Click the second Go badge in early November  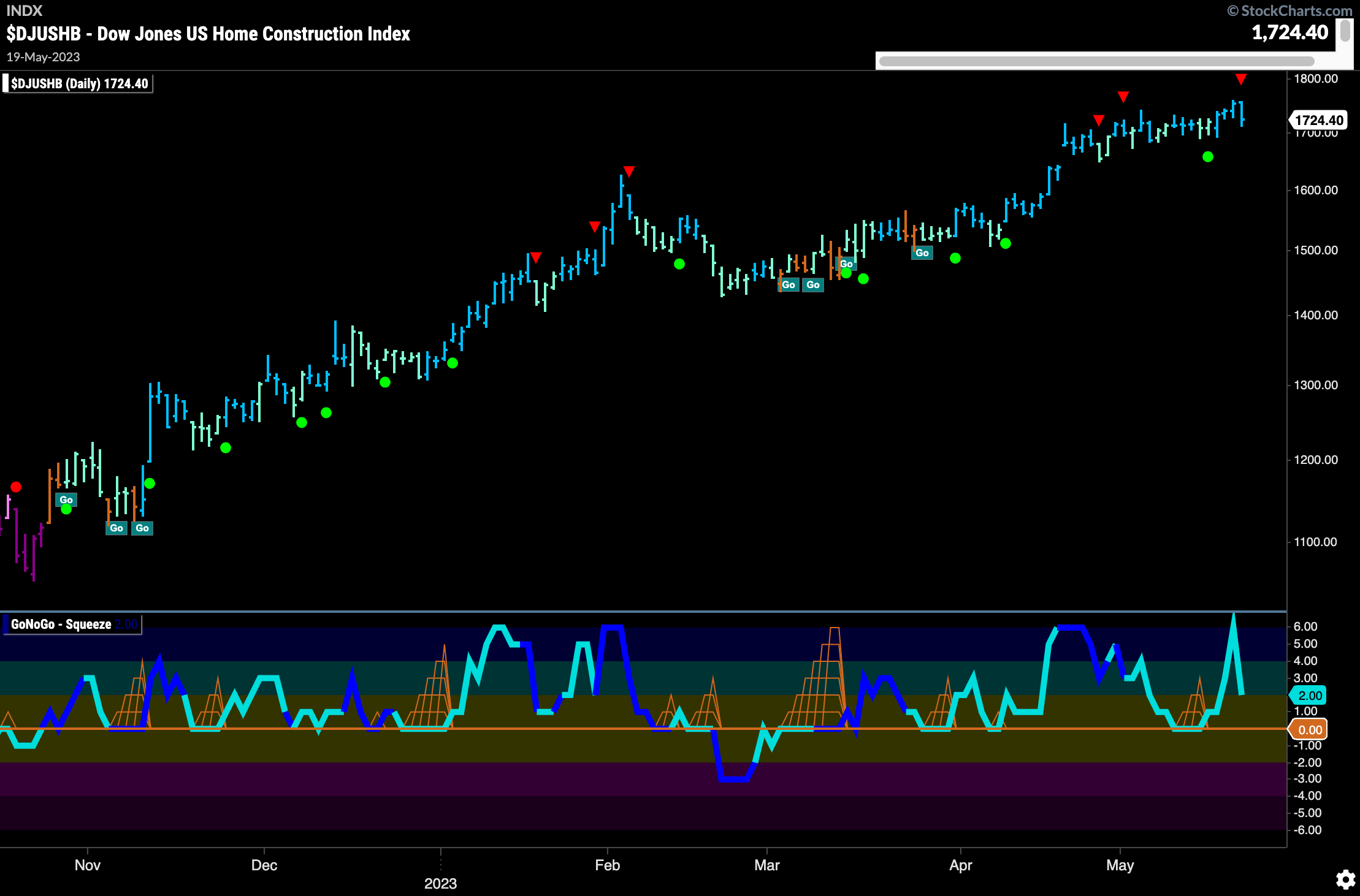coord(142,528)
